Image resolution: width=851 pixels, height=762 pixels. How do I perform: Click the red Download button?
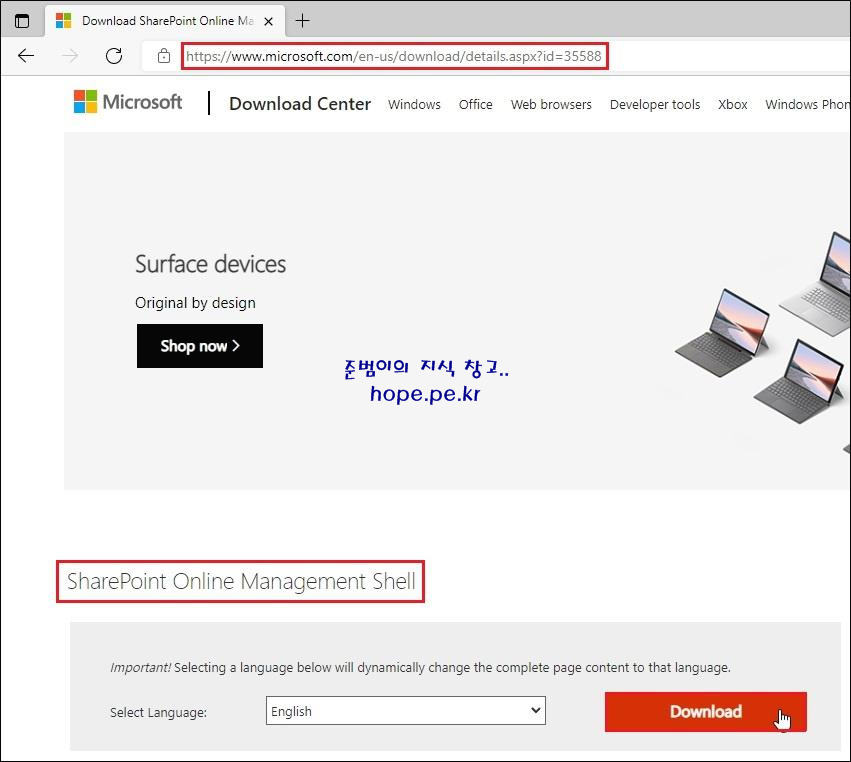click(x=706, y=712)
